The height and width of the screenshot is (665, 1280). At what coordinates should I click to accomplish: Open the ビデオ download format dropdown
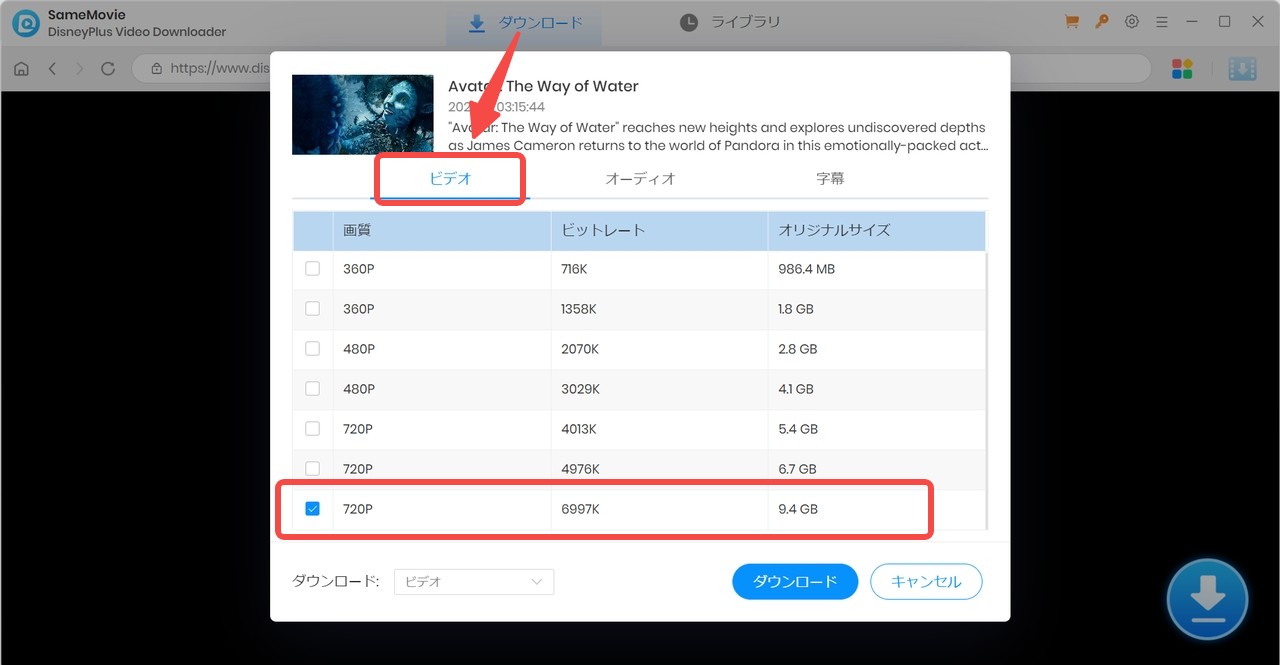click(473, 581)
